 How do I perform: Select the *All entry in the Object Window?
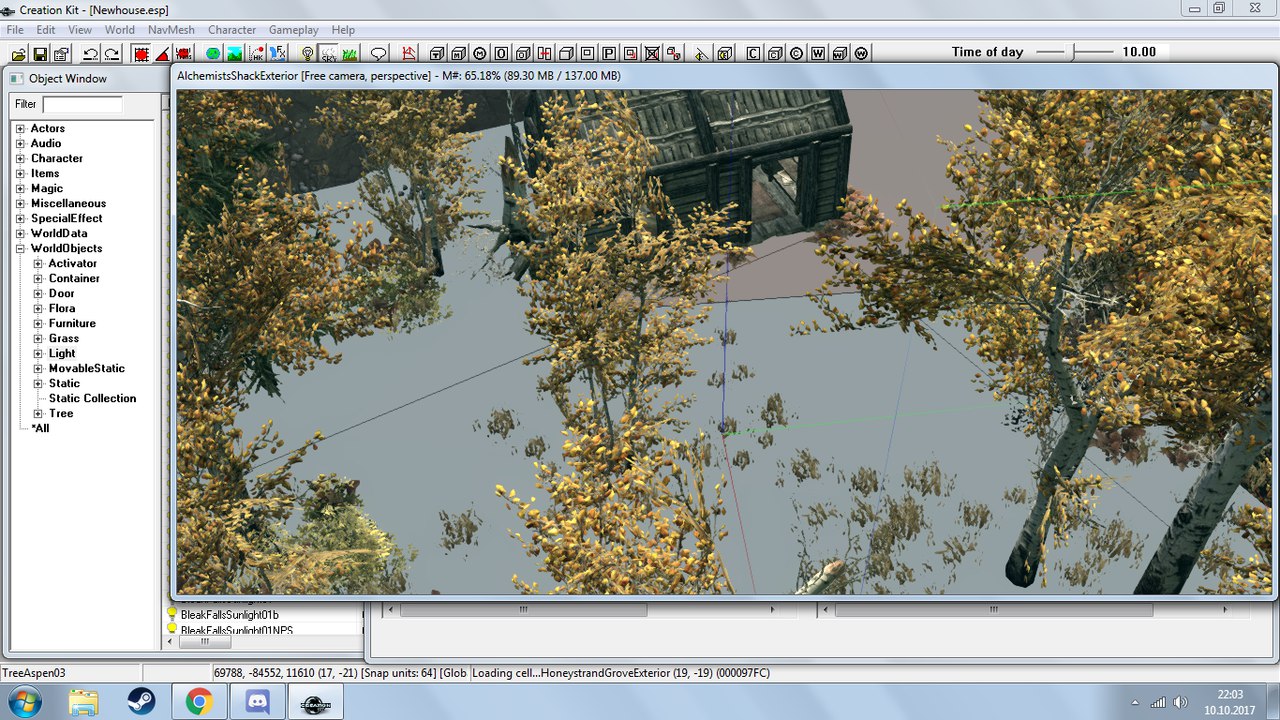[40, 428]
